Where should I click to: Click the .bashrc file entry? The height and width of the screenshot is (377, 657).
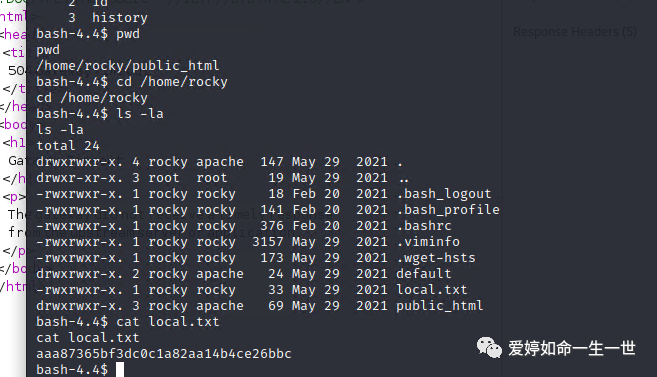[424, 226]
